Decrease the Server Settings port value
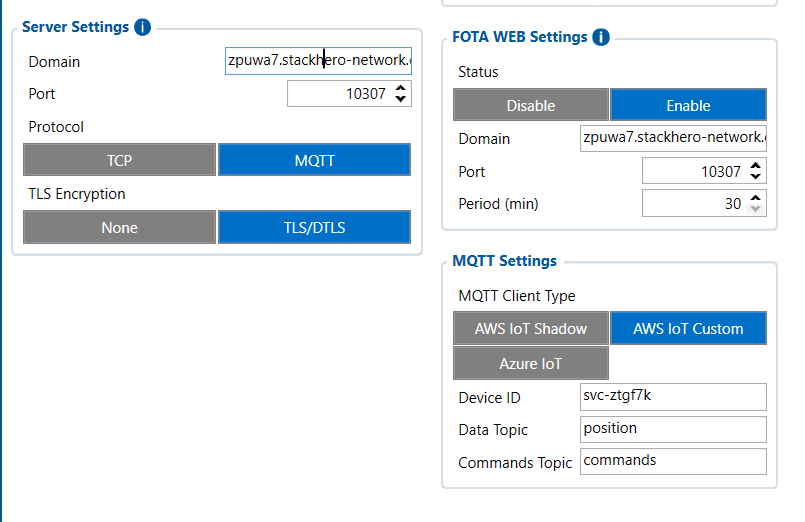This screenshot has height=522, width=805. click(401, 99)
